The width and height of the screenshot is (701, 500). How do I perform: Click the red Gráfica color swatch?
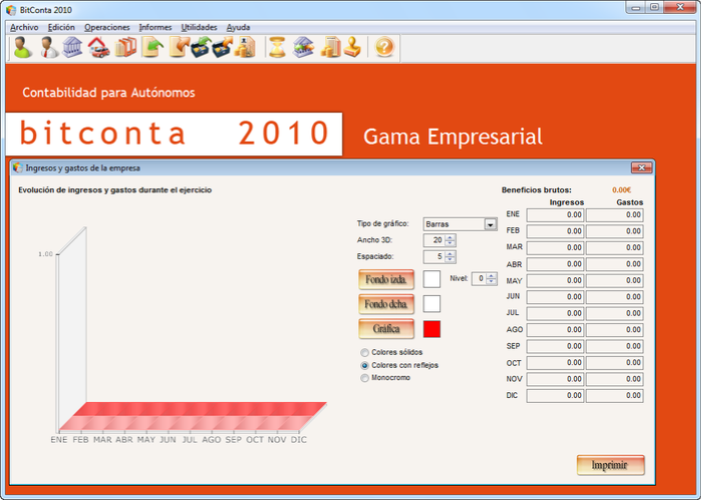click(x=432, y=329)
